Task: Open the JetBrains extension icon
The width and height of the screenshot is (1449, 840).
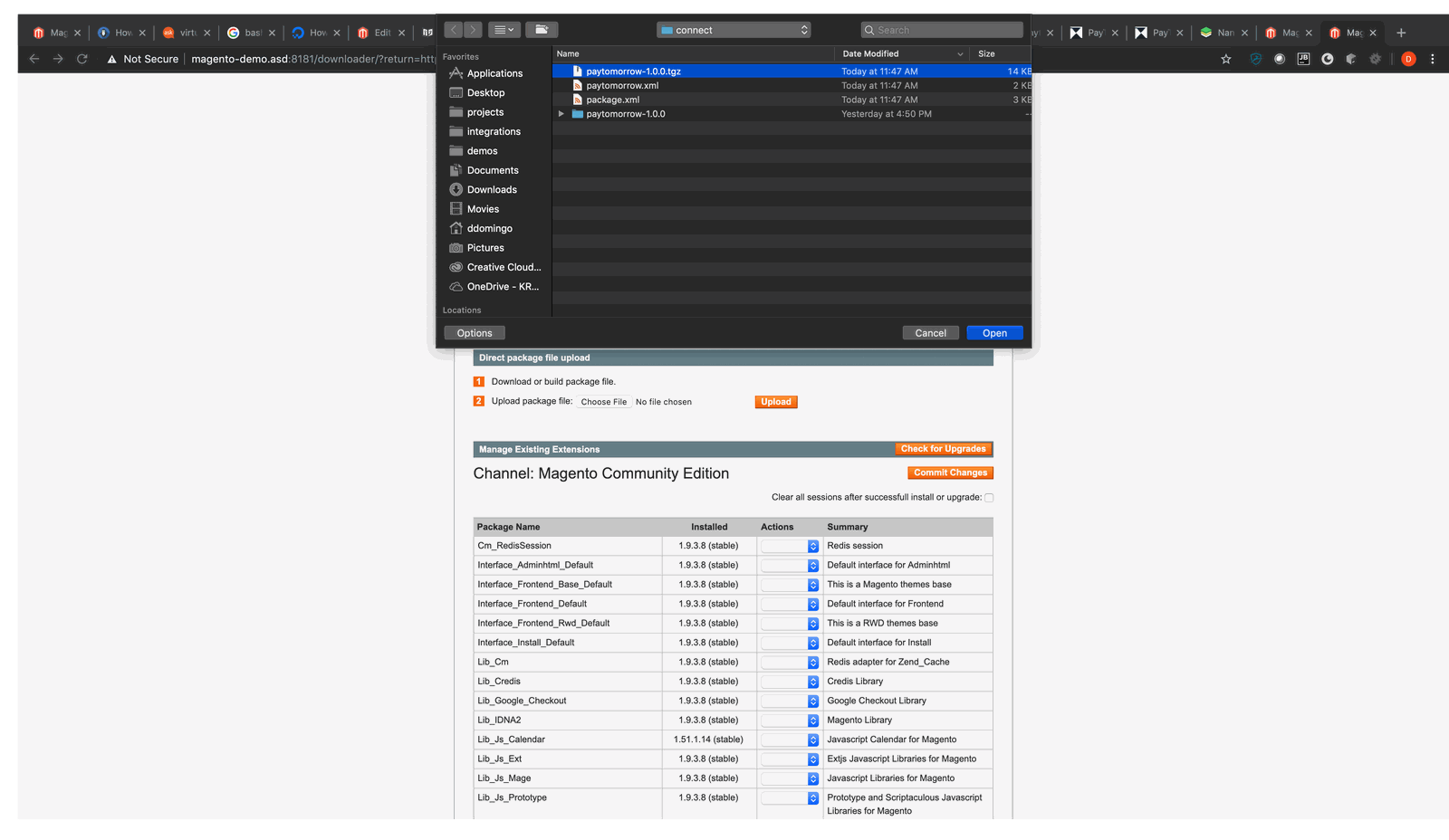Action: coord(1303,59)
